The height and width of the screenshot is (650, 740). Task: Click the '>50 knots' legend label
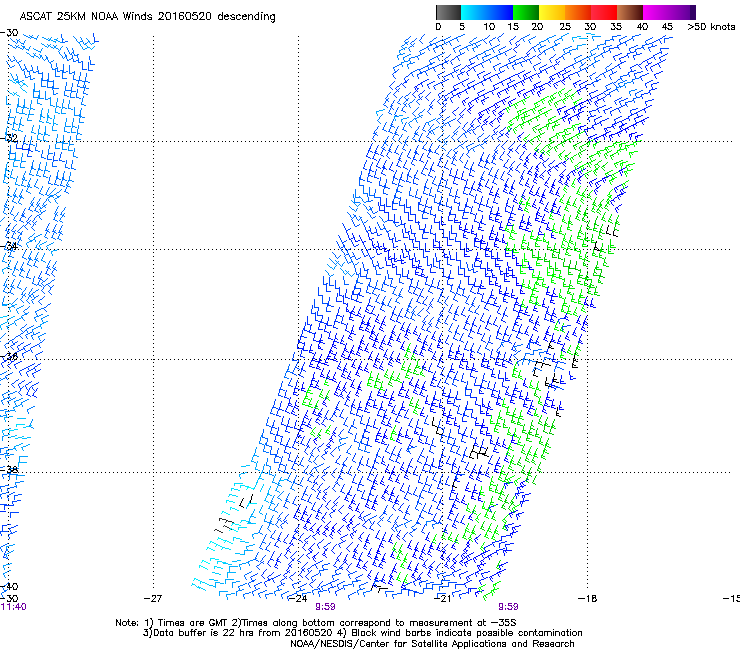[x=711, y=27]
